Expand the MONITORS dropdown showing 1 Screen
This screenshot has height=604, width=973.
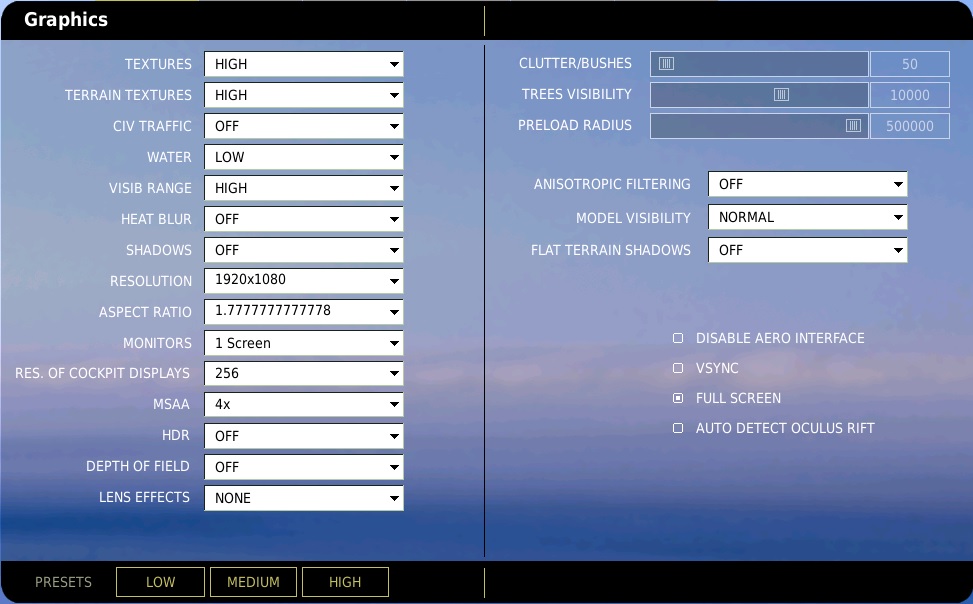coord(303,343)
